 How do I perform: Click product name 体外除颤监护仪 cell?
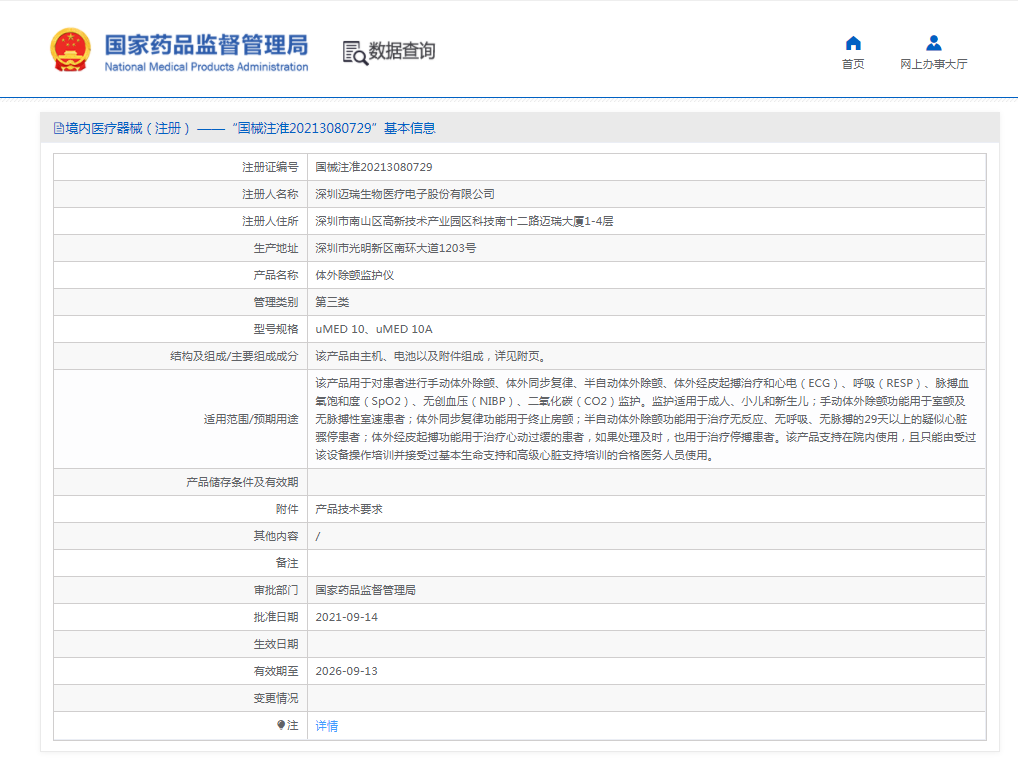click(355, 274)
